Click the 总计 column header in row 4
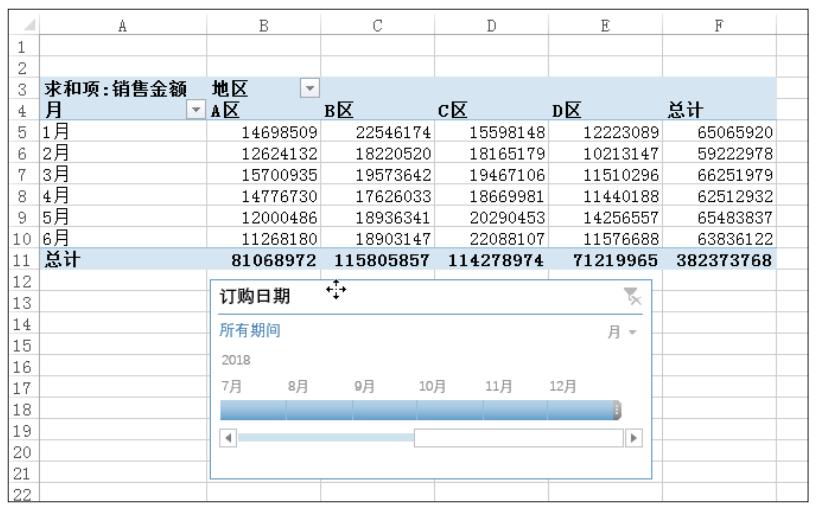 click(x=719, y=110)
